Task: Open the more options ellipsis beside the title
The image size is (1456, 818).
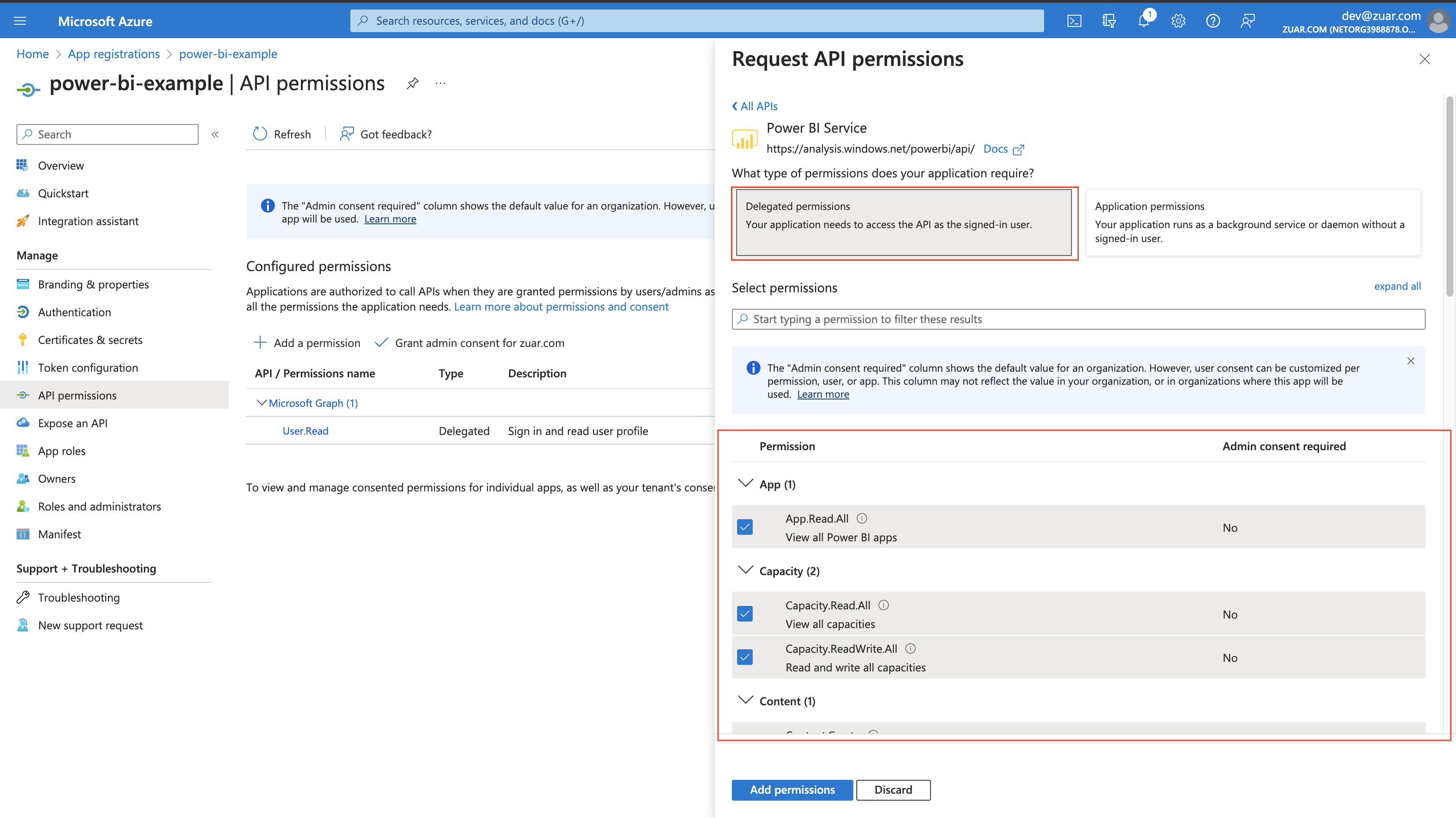Action: (440, 84)
